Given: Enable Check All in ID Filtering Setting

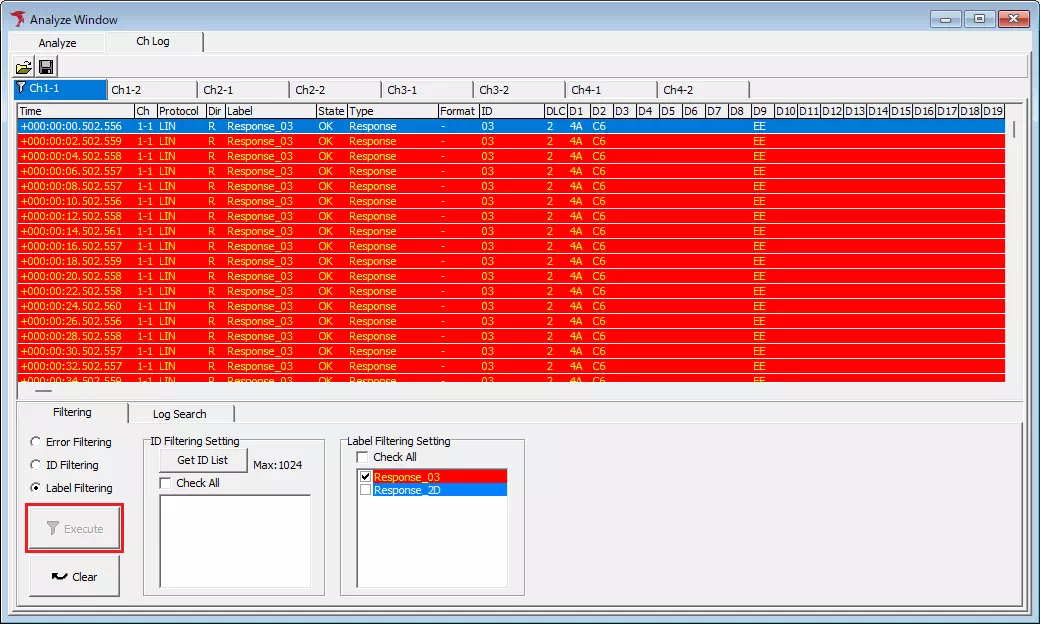Looking at the screenshot, I should [166, 482].
